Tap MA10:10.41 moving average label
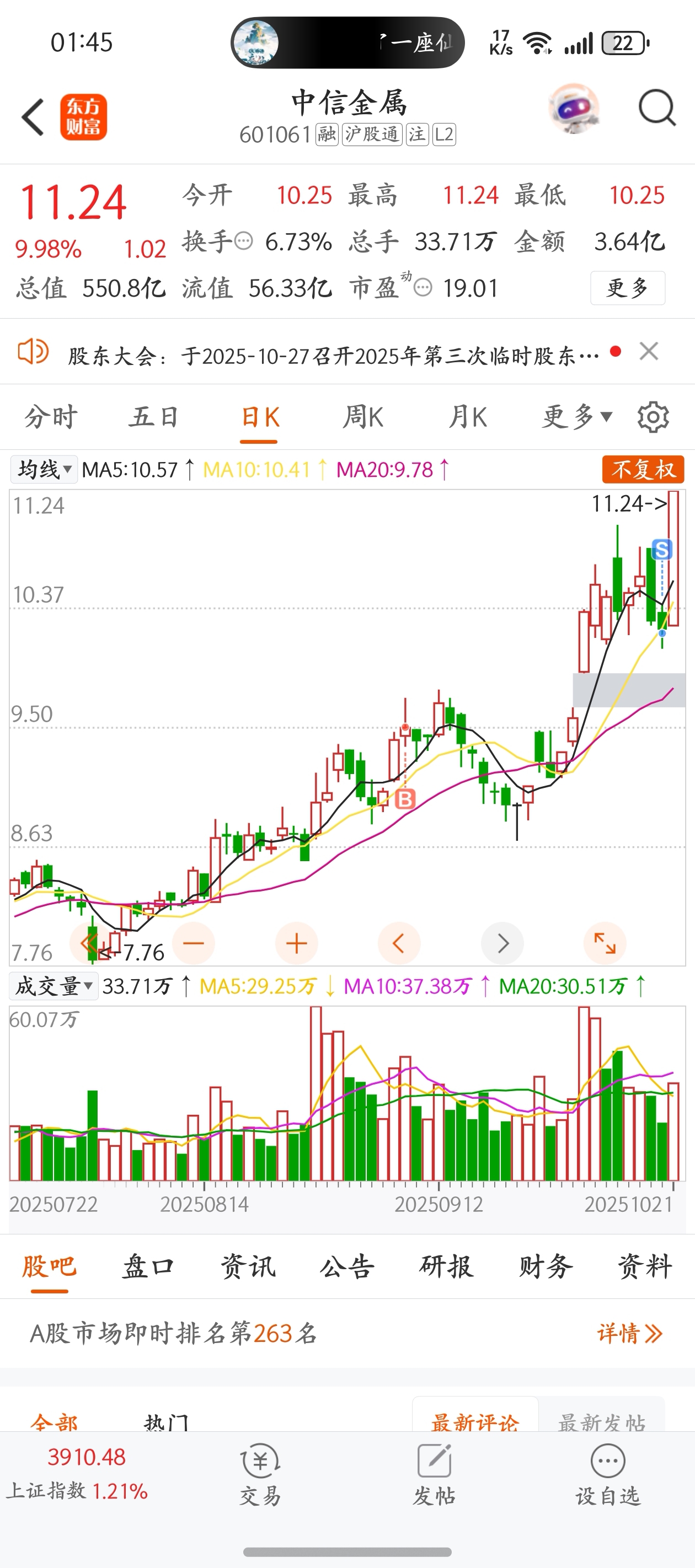 click(265, 469)
